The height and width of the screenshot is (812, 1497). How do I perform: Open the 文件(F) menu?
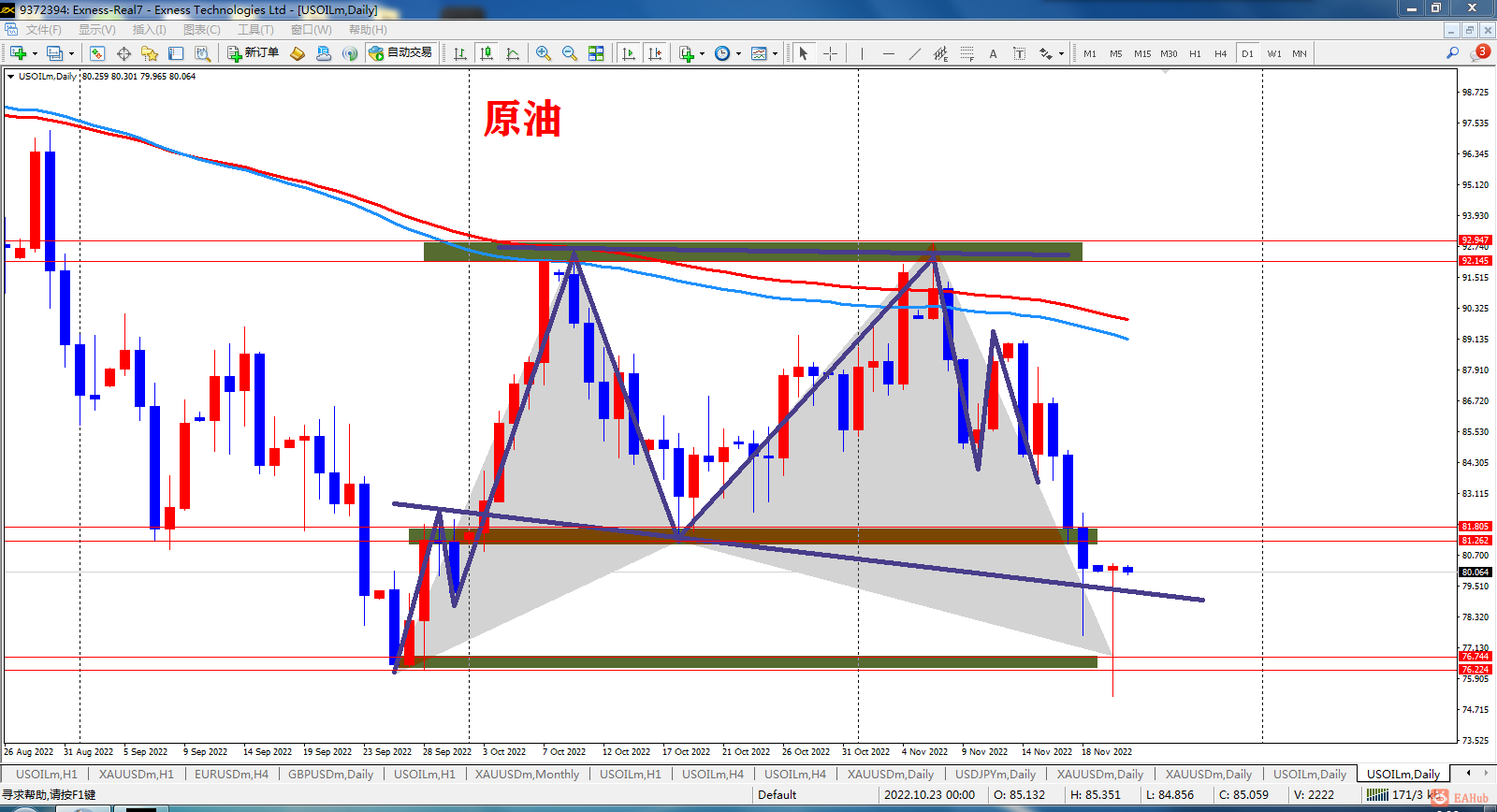point(44,30)
